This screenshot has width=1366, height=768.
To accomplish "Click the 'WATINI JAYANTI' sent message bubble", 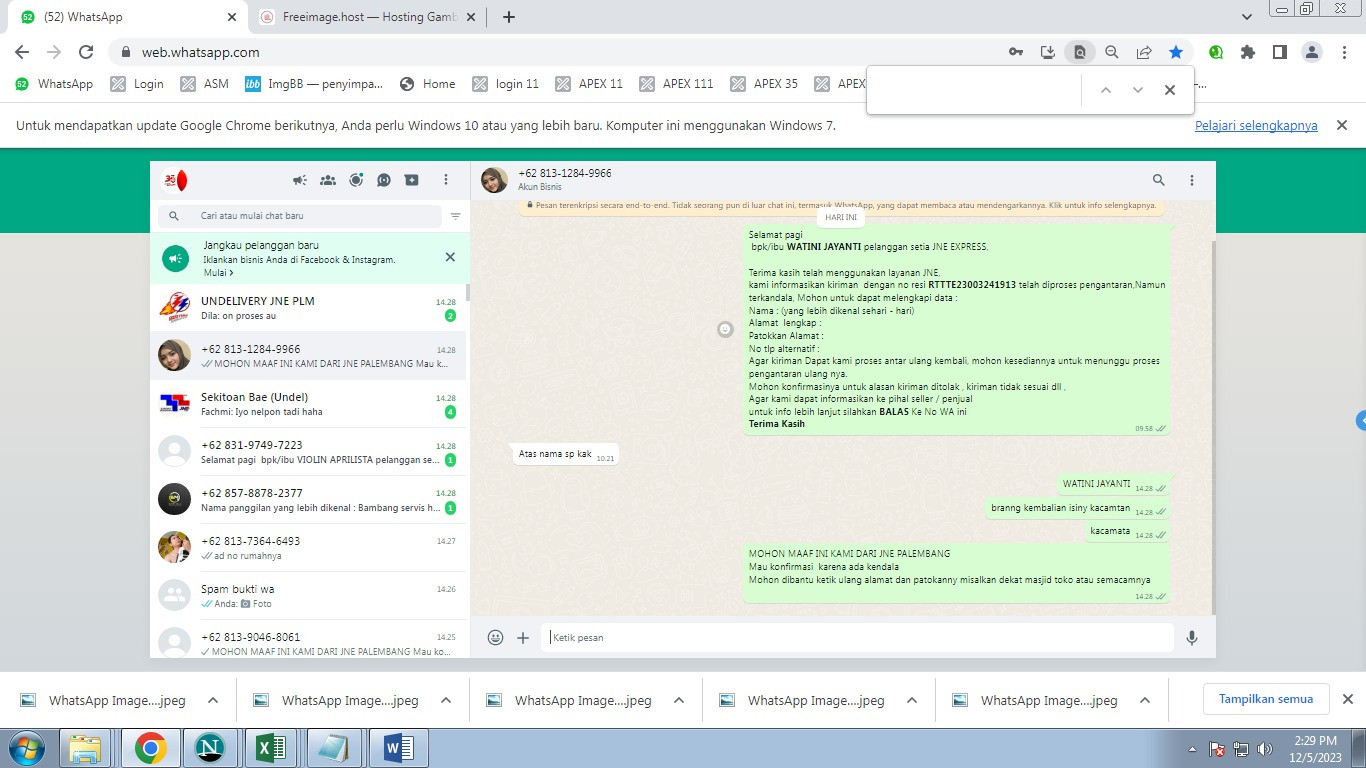I will [1113, 485].
